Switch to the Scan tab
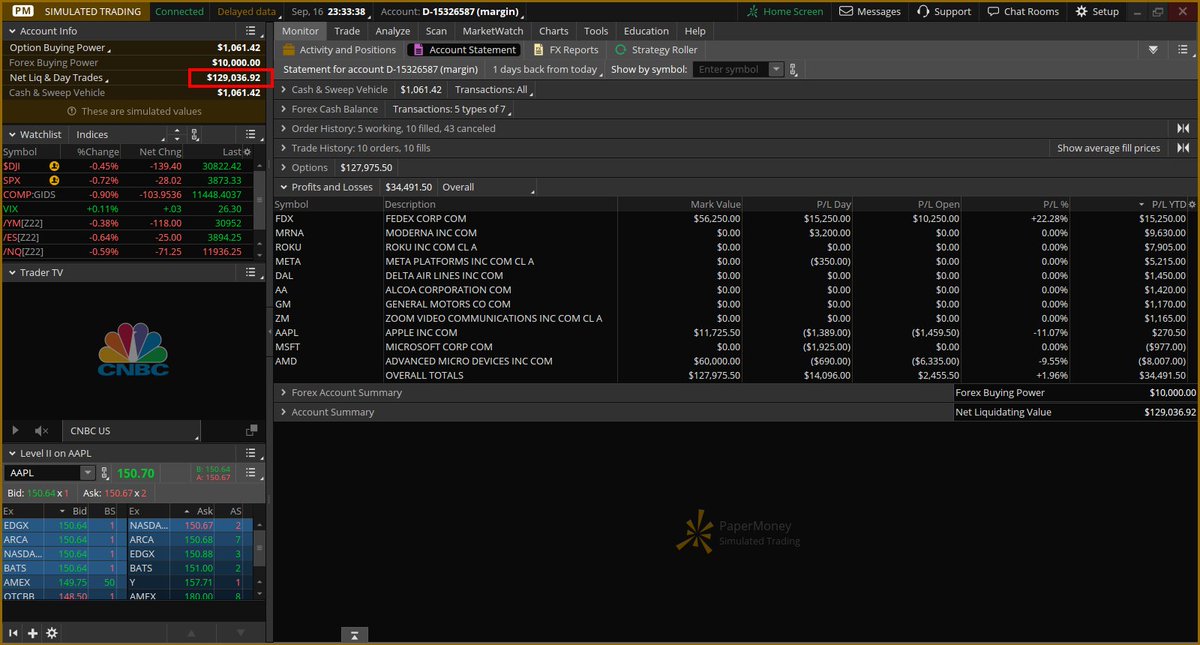Screen dimensions: 1200x645 click(436, 31)
